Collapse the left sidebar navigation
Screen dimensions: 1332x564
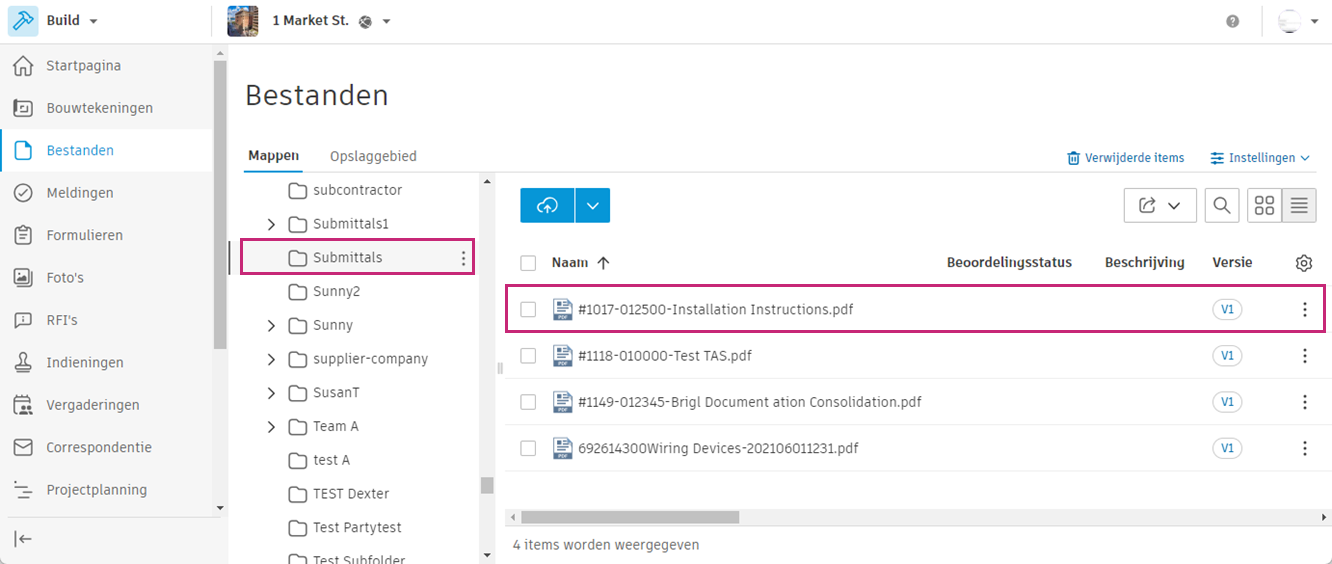click(x=23, y=539)
